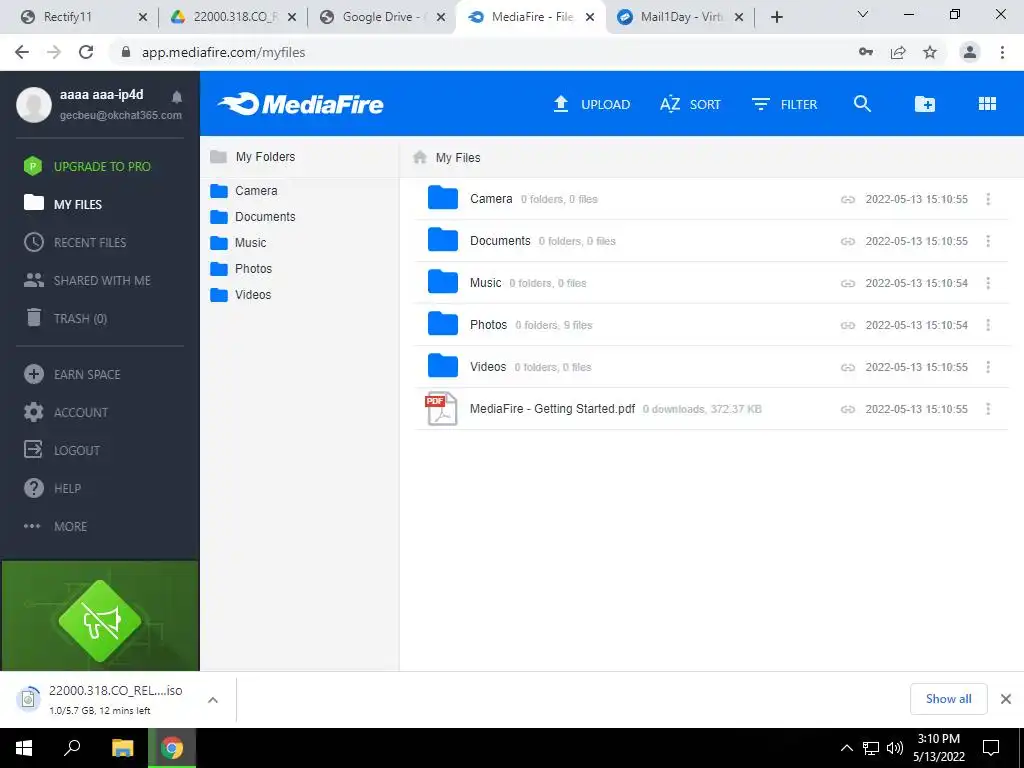Open notifications bell icon
Image resolution: width=1024 pixels, height=768 pixels.
pos(177,97)
